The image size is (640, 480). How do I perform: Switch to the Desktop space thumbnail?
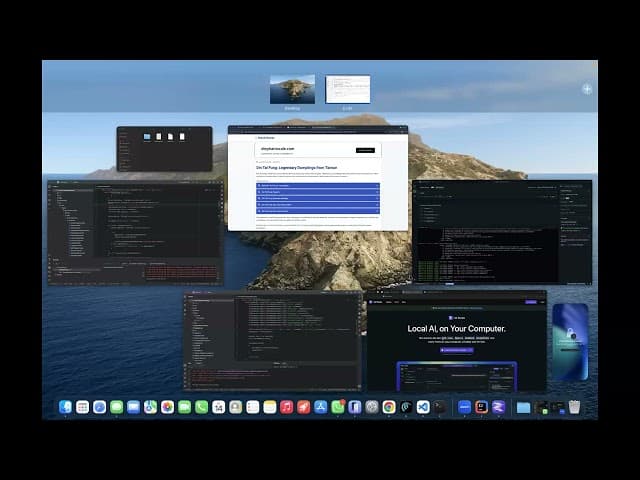click(292, 89)
